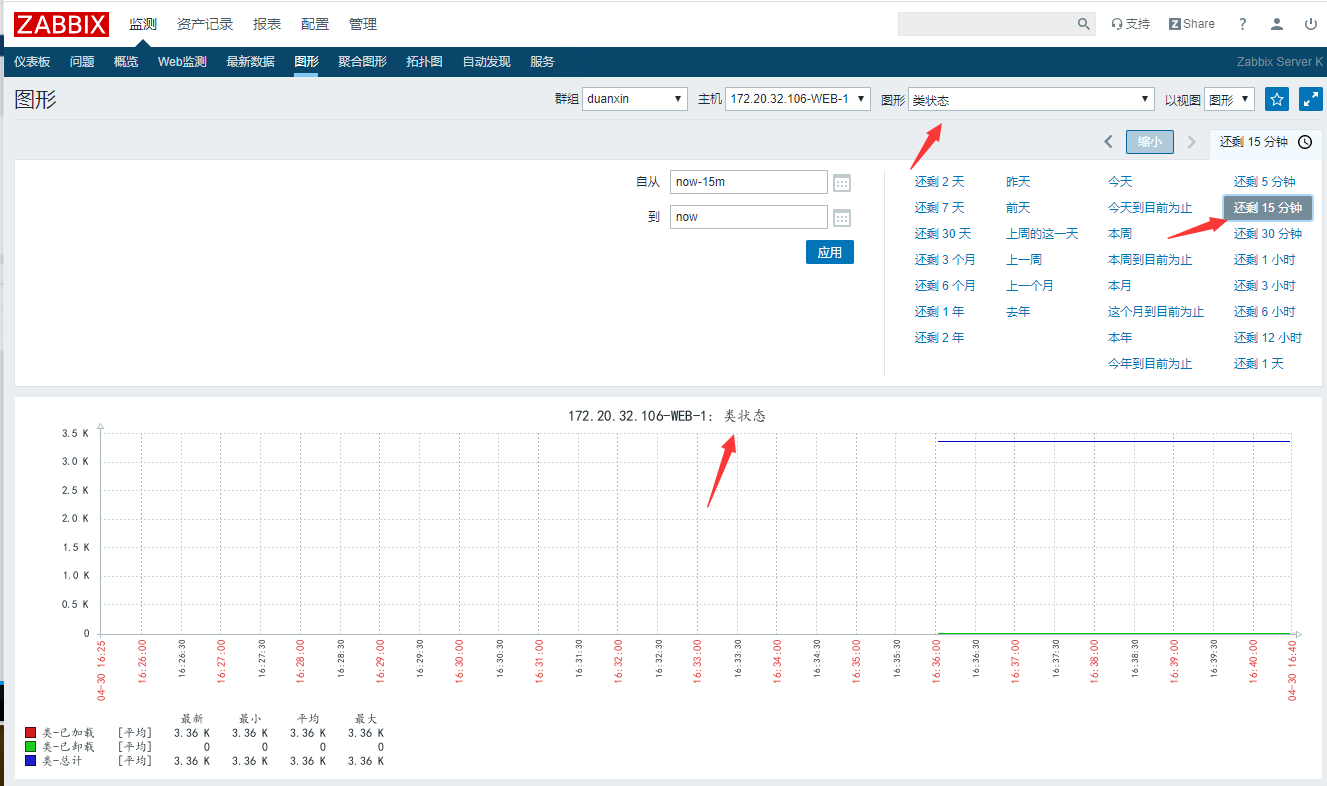The width and height of the screenshot is (1327, 786).
Task: Open the 报表 main menu
Action: [267, 24]
